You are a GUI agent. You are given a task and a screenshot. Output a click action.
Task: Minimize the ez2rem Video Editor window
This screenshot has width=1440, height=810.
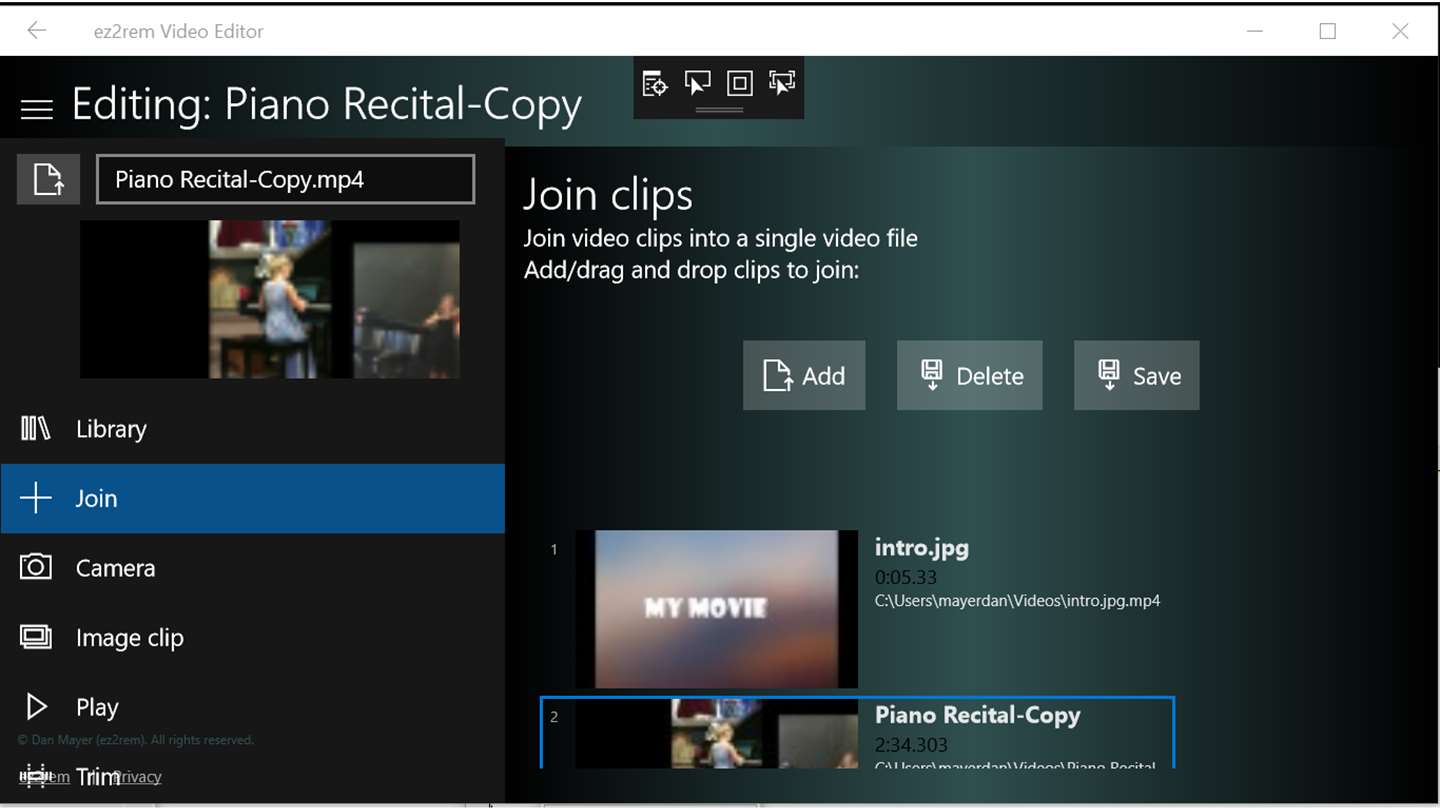coord(1255,31)
